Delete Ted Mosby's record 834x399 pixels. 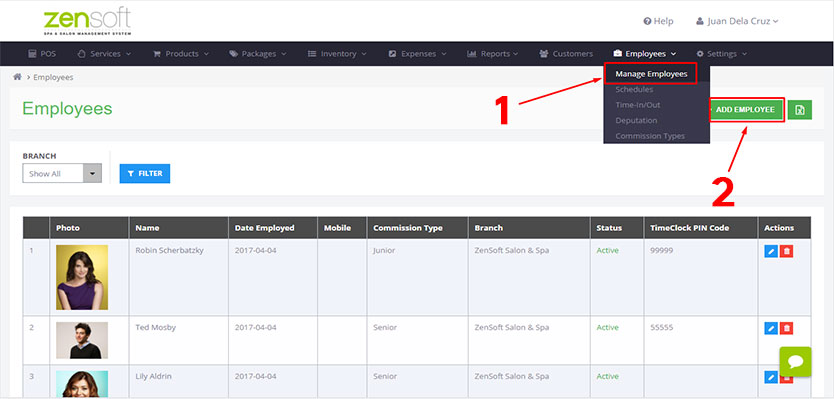pos(786,328)
